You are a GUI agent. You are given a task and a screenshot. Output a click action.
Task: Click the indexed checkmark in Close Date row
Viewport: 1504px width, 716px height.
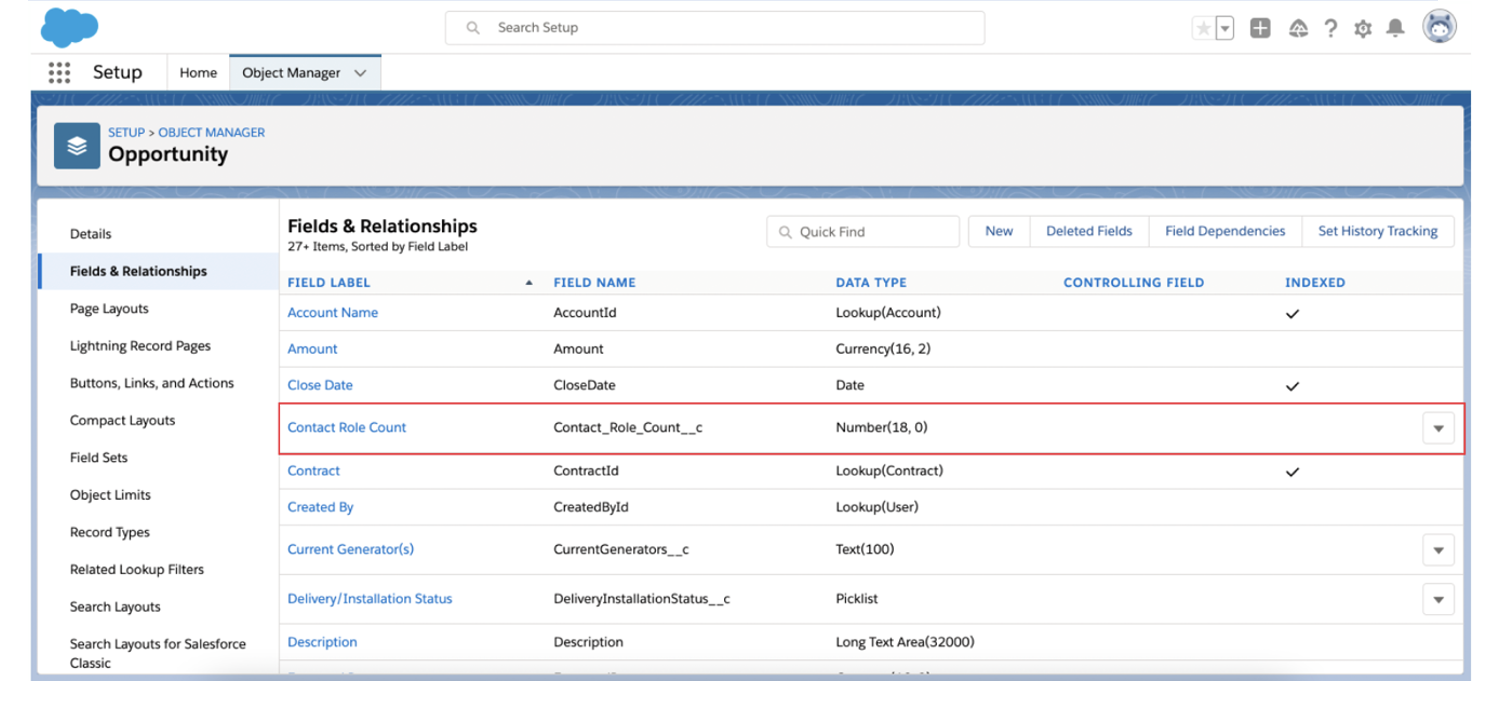coord(1292,386)
